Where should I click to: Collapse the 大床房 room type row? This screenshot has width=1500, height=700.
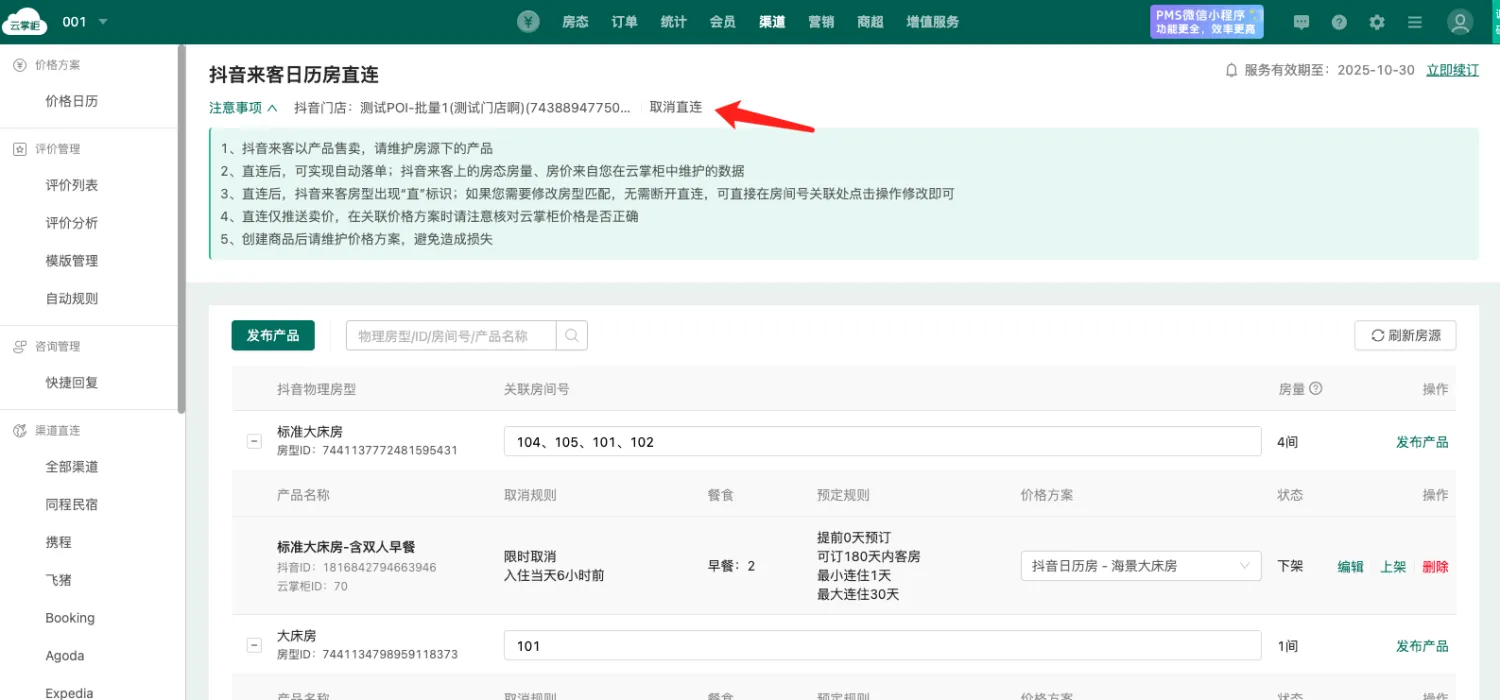254,645
